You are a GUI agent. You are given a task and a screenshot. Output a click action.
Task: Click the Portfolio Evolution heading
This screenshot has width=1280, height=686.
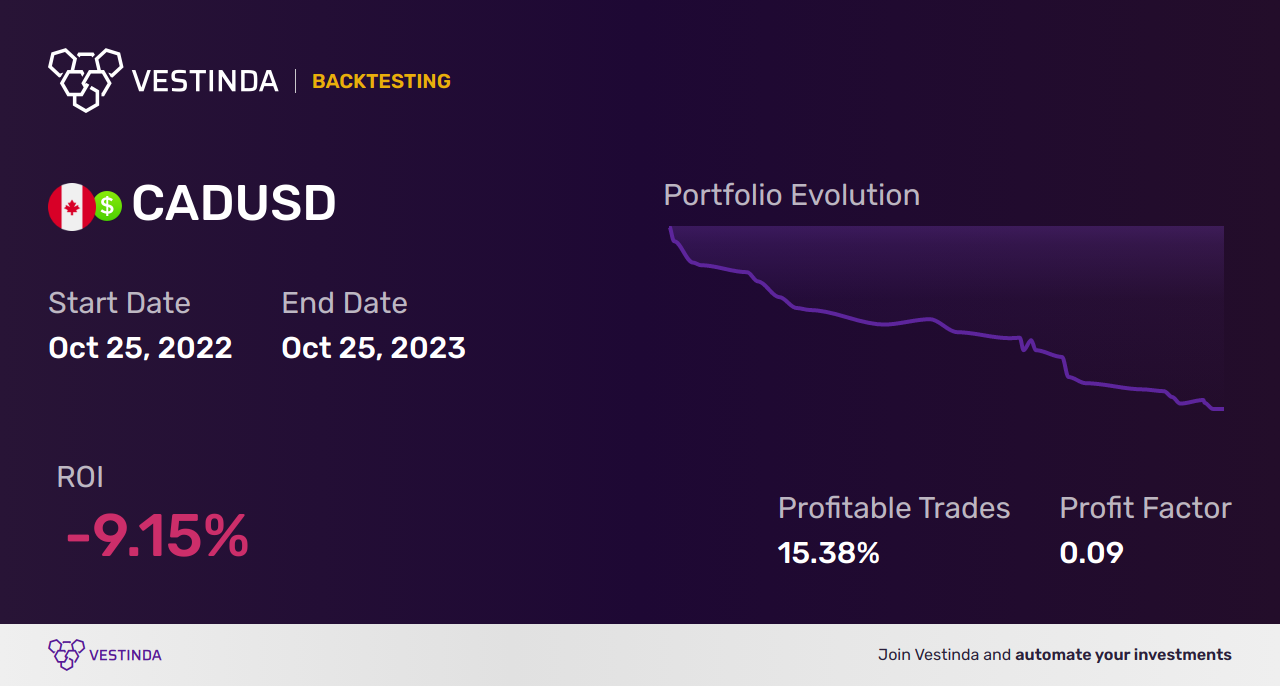coord(792,195)
